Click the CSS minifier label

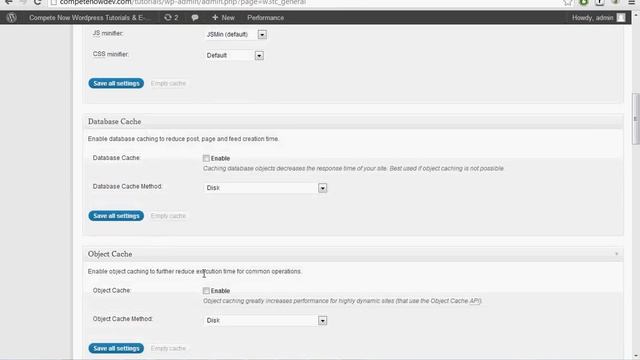[x=111, y=54]
